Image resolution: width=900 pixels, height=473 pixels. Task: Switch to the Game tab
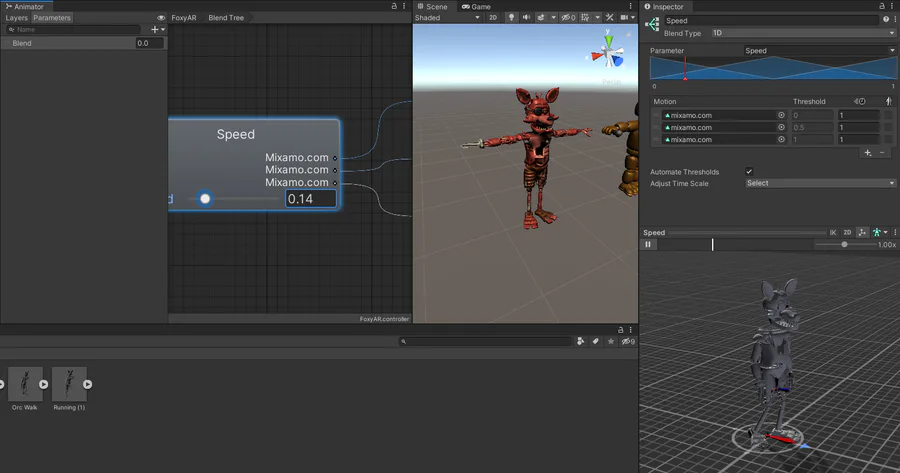(x=475, y=6)
